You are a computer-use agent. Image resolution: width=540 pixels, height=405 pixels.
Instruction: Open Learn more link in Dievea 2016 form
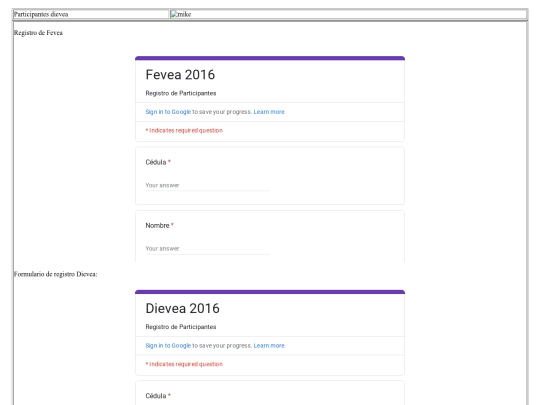(269, 345)
